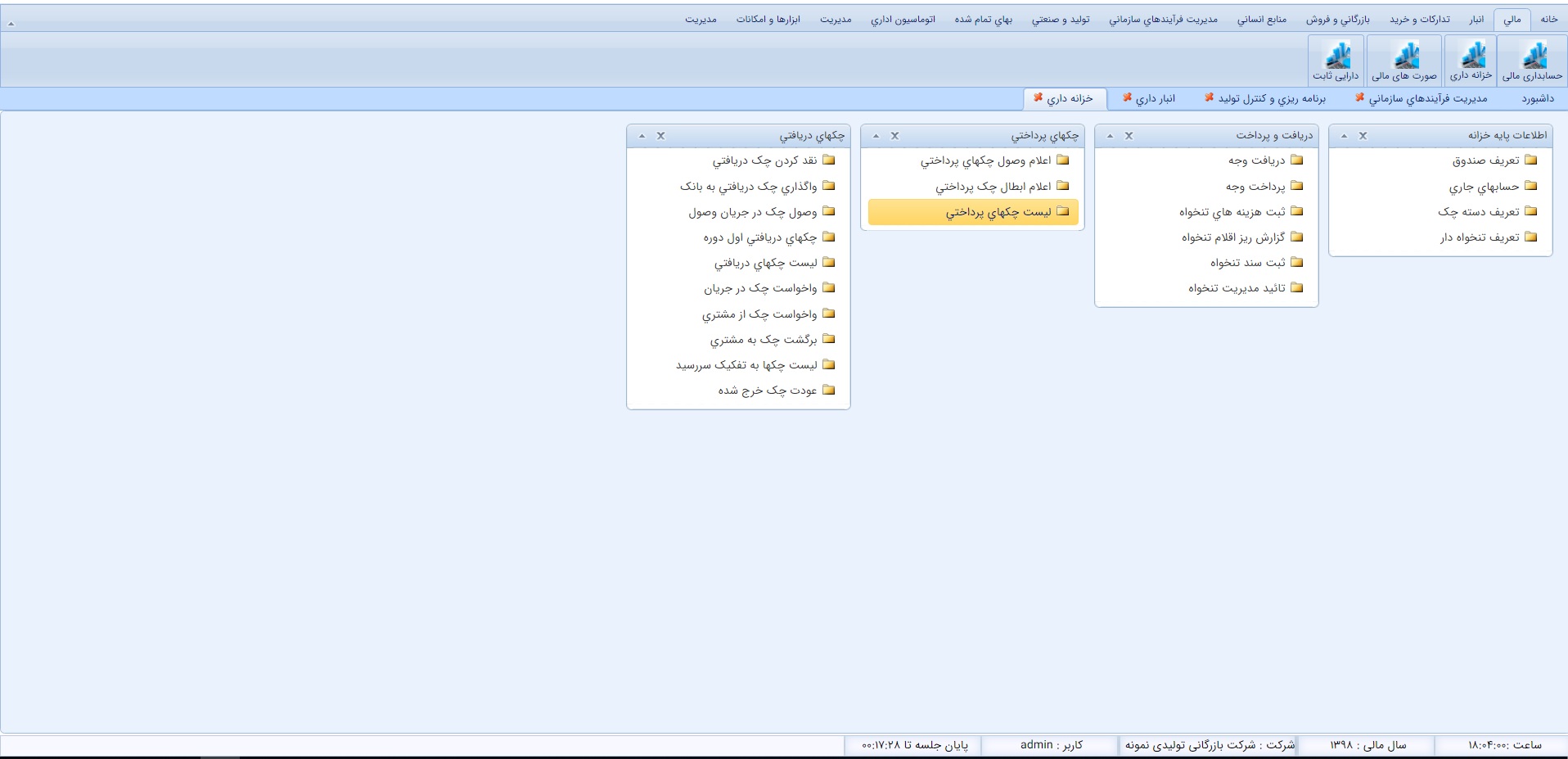Click status bar شرکت بازرگانی تولیدی نمونه
This screenshot has width=1568, height=759.
coord(1210,745)
